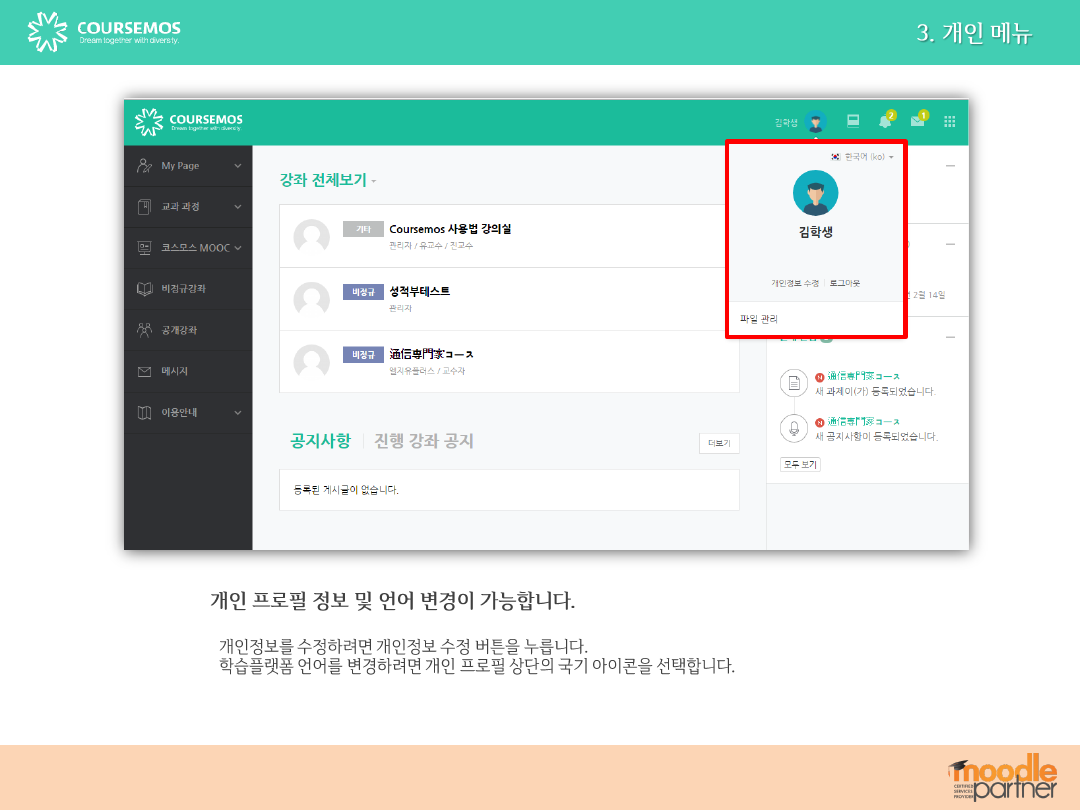Click the Coursemos logo in the app header
This screenshot has height=810, width=1080.
click(190, 122)
